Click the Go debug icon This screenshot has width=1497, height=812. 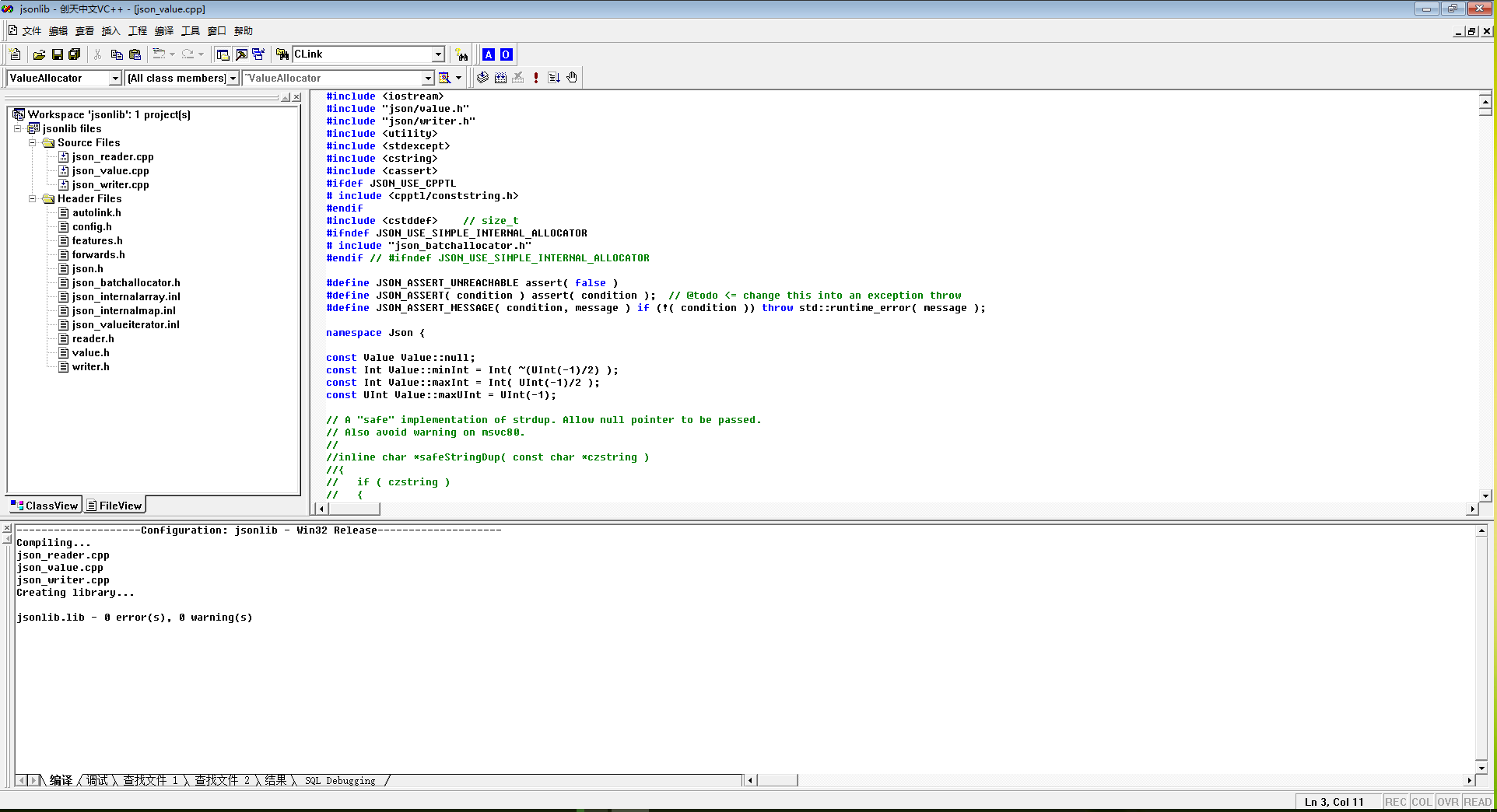pos(554,78)
